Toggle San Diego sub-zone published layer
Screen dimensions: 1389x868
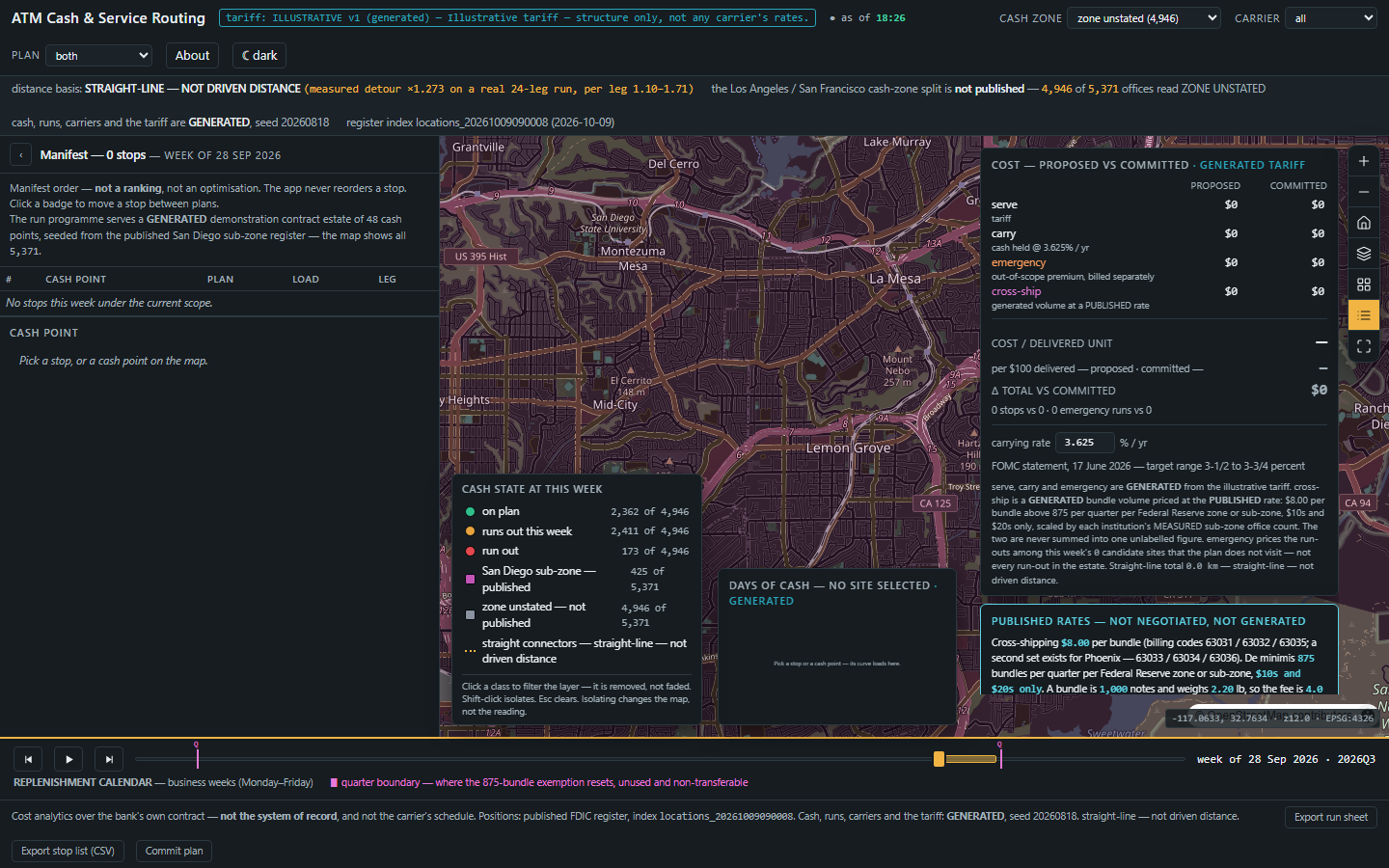(x=576, y=579)
